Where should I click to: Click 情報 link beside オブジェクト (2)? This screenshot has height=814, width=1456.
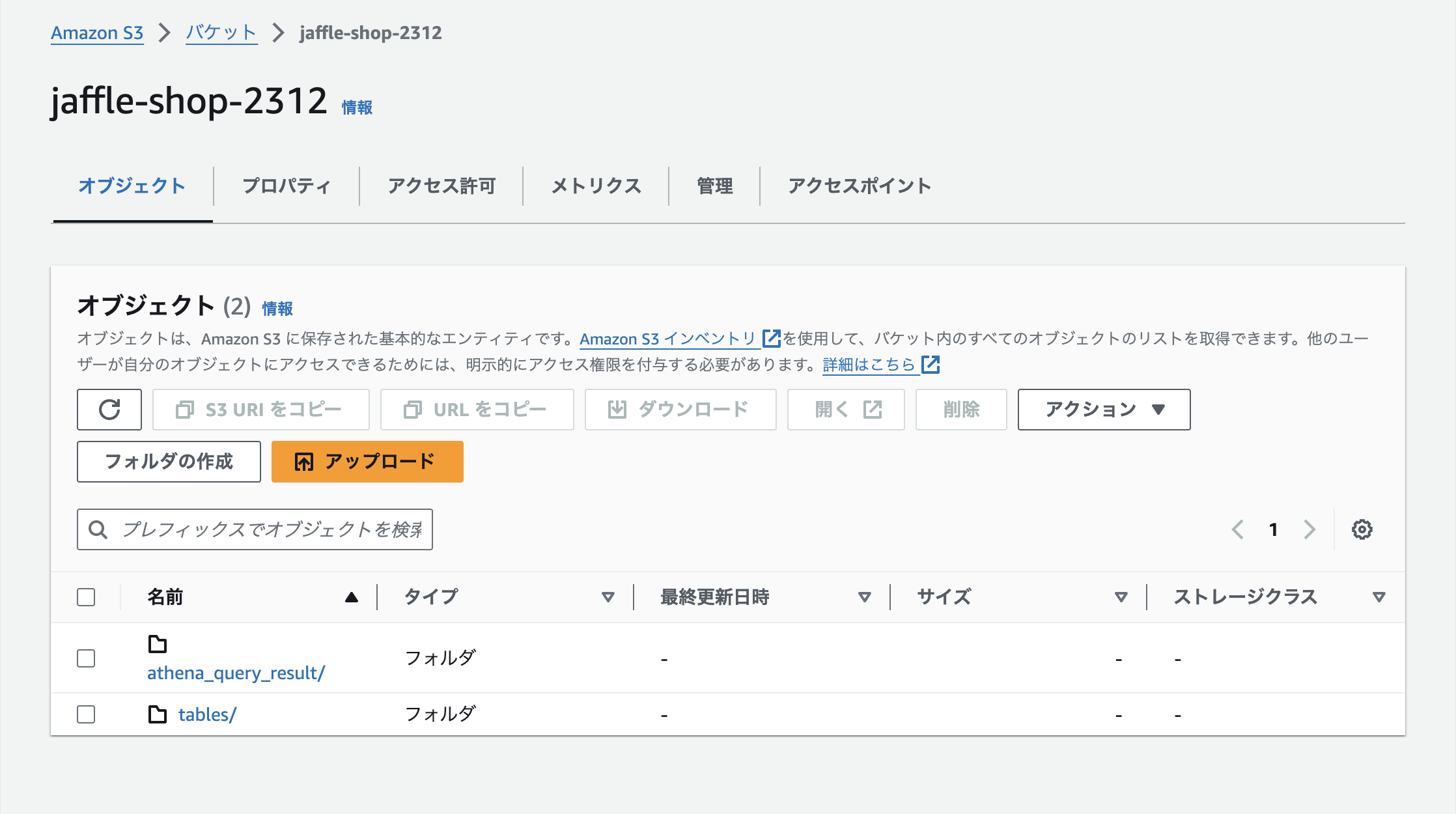tap(277, 309)
